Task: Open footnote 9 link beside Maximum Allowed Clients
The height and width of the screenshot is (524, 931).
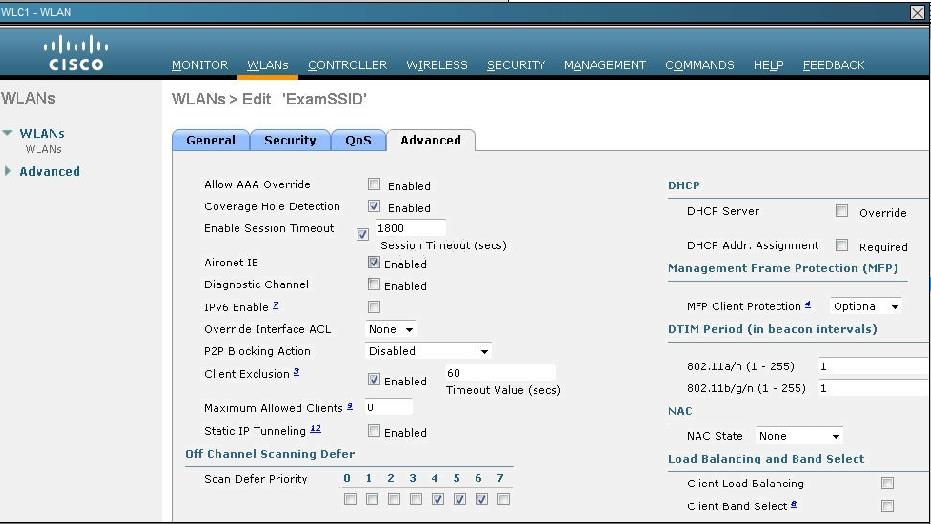Action: point(350,406)
